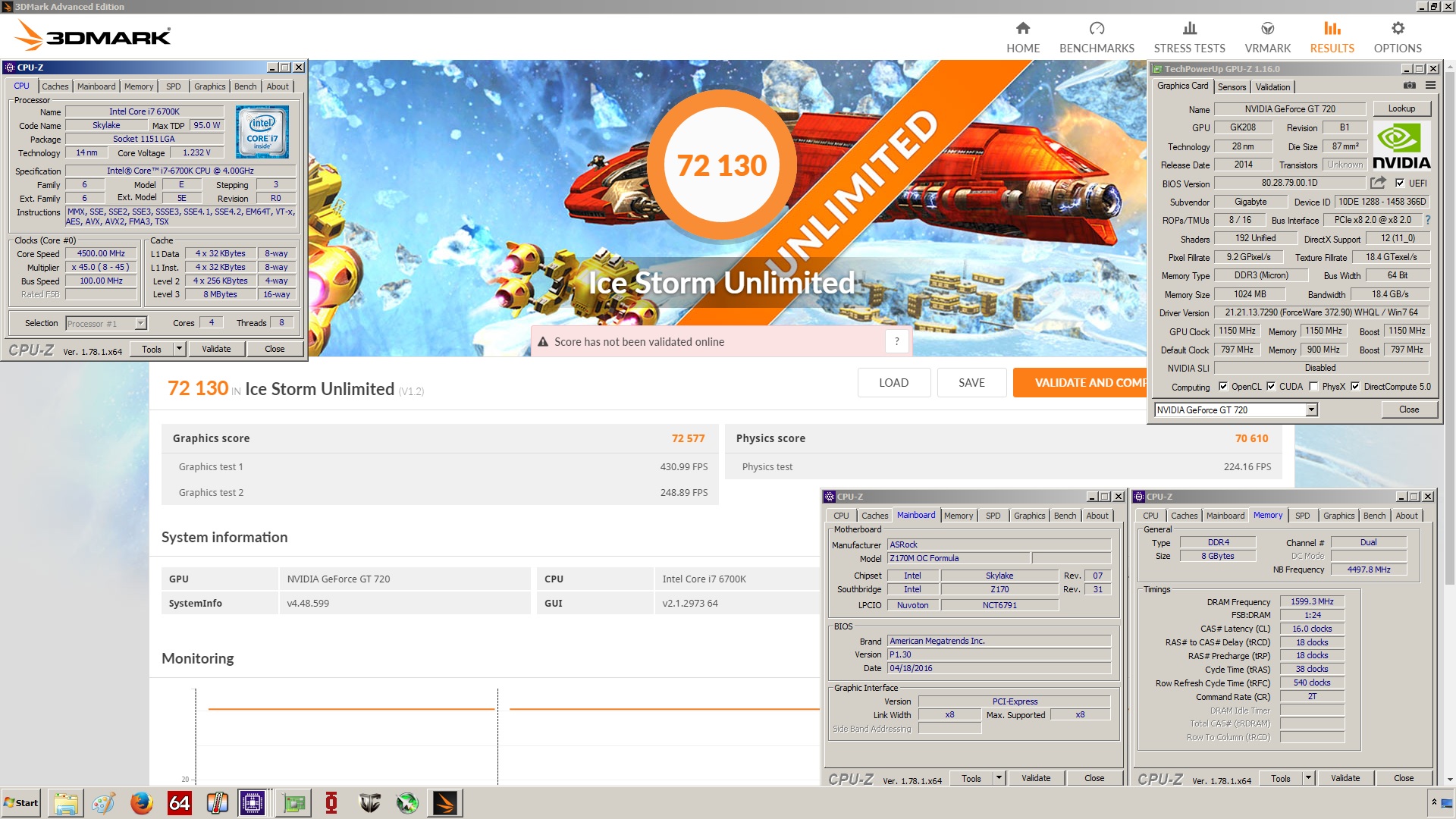Click Driver Version field in GPU-Z
This screenshot has width=1456, height=819.
coord(1321,312)
